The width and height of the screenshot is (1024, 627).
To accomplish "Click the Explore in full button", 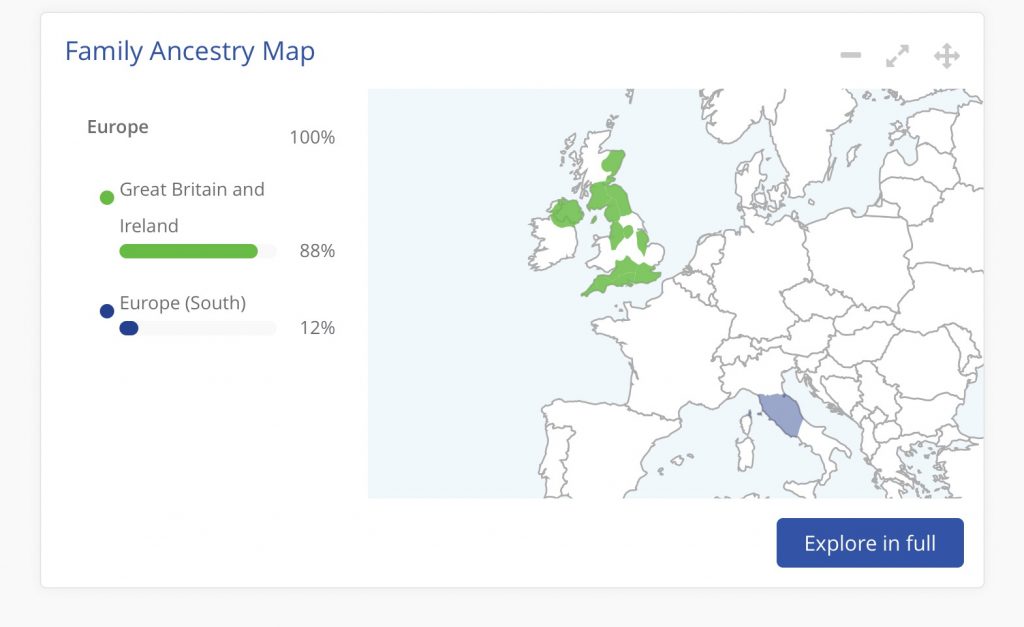I will coord(870,543).
